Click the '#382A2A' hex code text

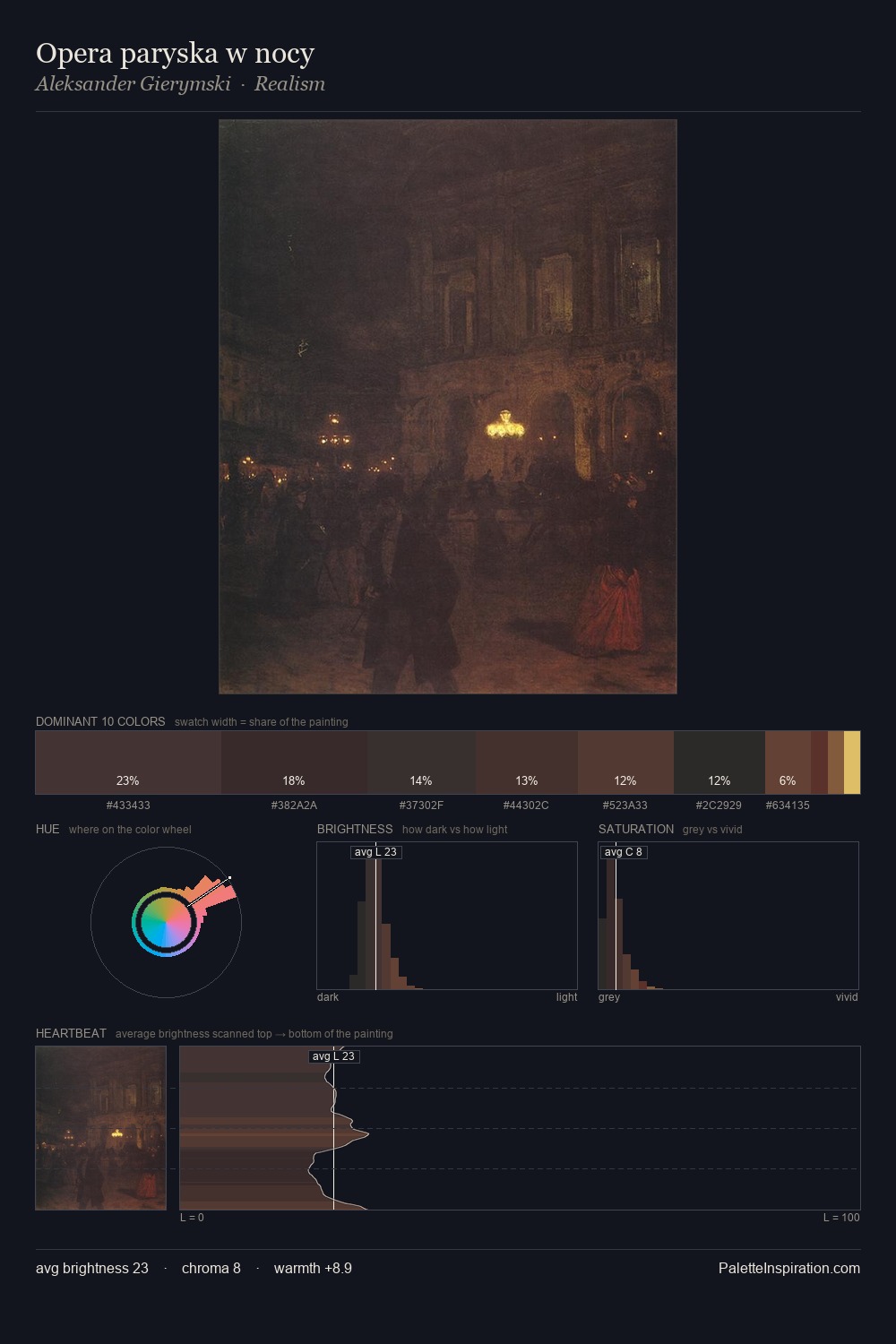pyautogui.click(x=294, y=806)
